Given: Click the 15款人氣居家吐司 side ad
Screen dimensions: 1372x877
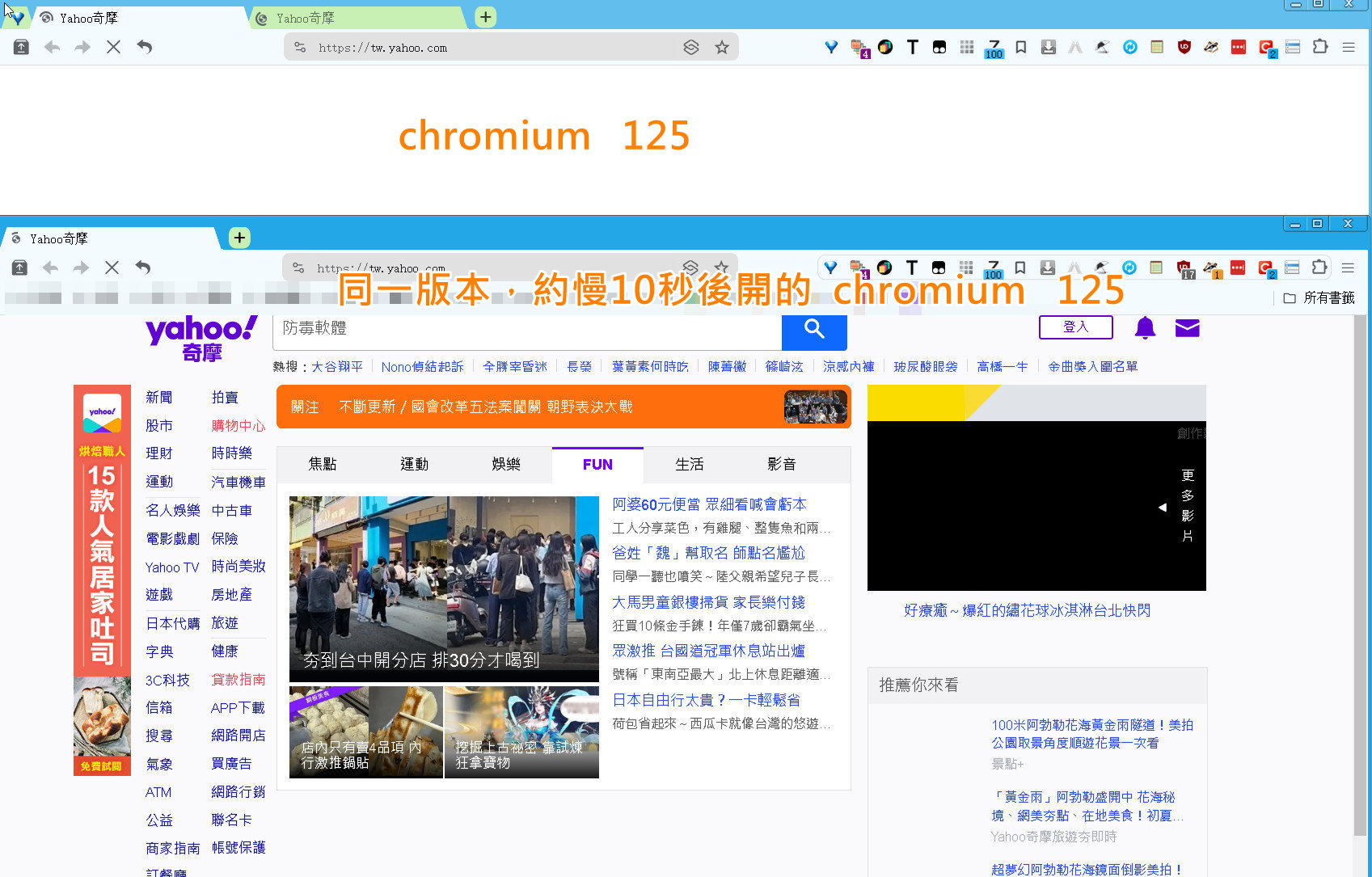Looking at the screenshot, I should coord(102,580).
